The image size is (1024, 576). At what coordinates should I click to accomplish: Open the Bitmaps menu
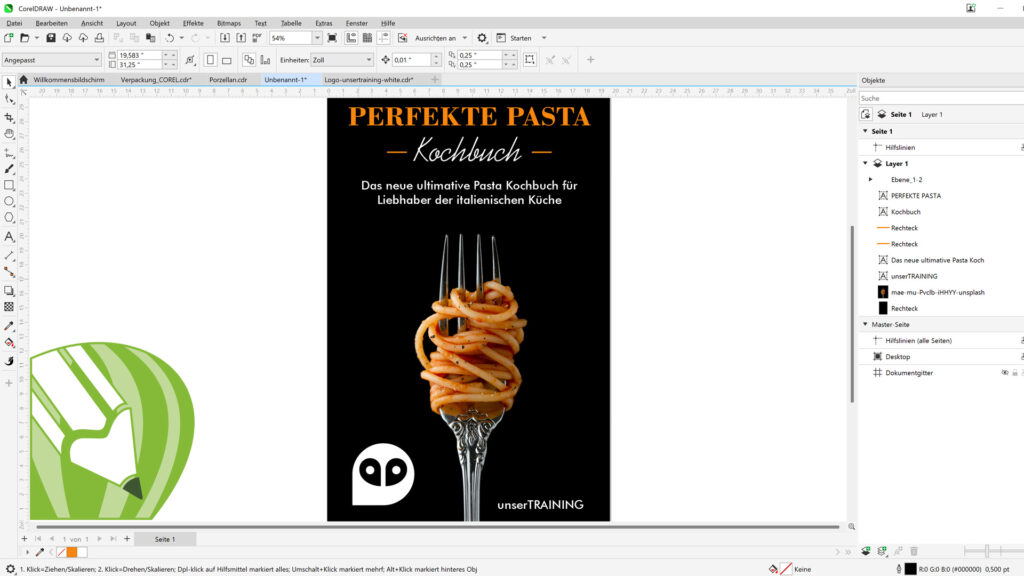coord(229,23)
